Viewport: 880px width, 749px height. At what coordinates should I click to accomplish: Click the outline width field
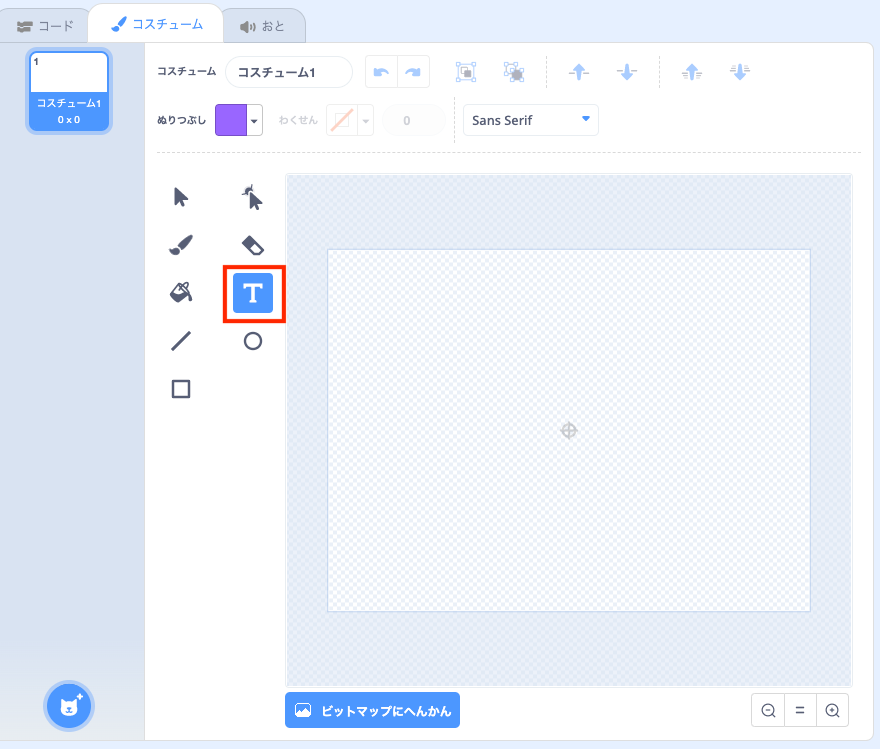click(414, 120)
